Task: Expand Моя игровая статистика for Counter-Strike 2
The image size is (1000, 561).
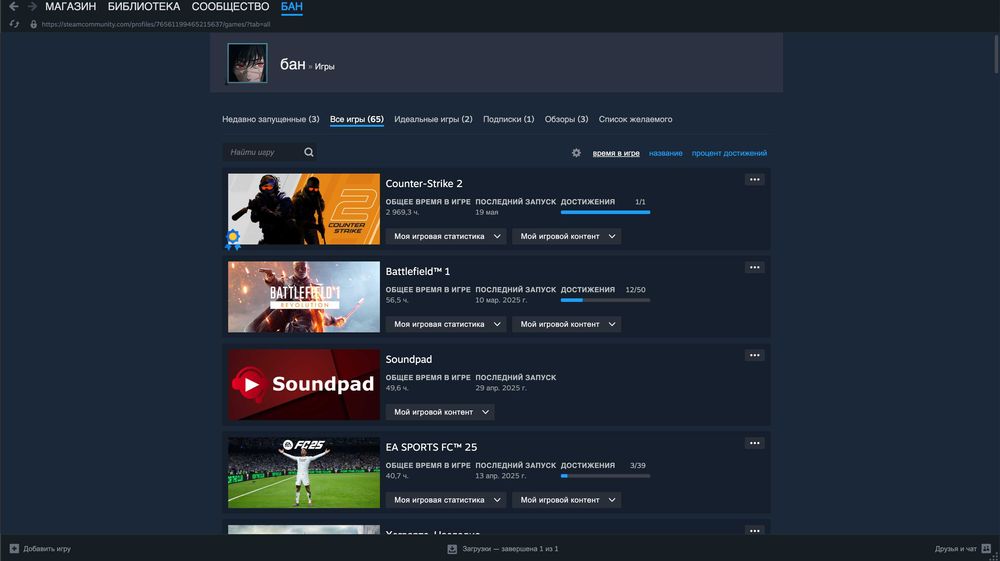Action: click(446, 237)
